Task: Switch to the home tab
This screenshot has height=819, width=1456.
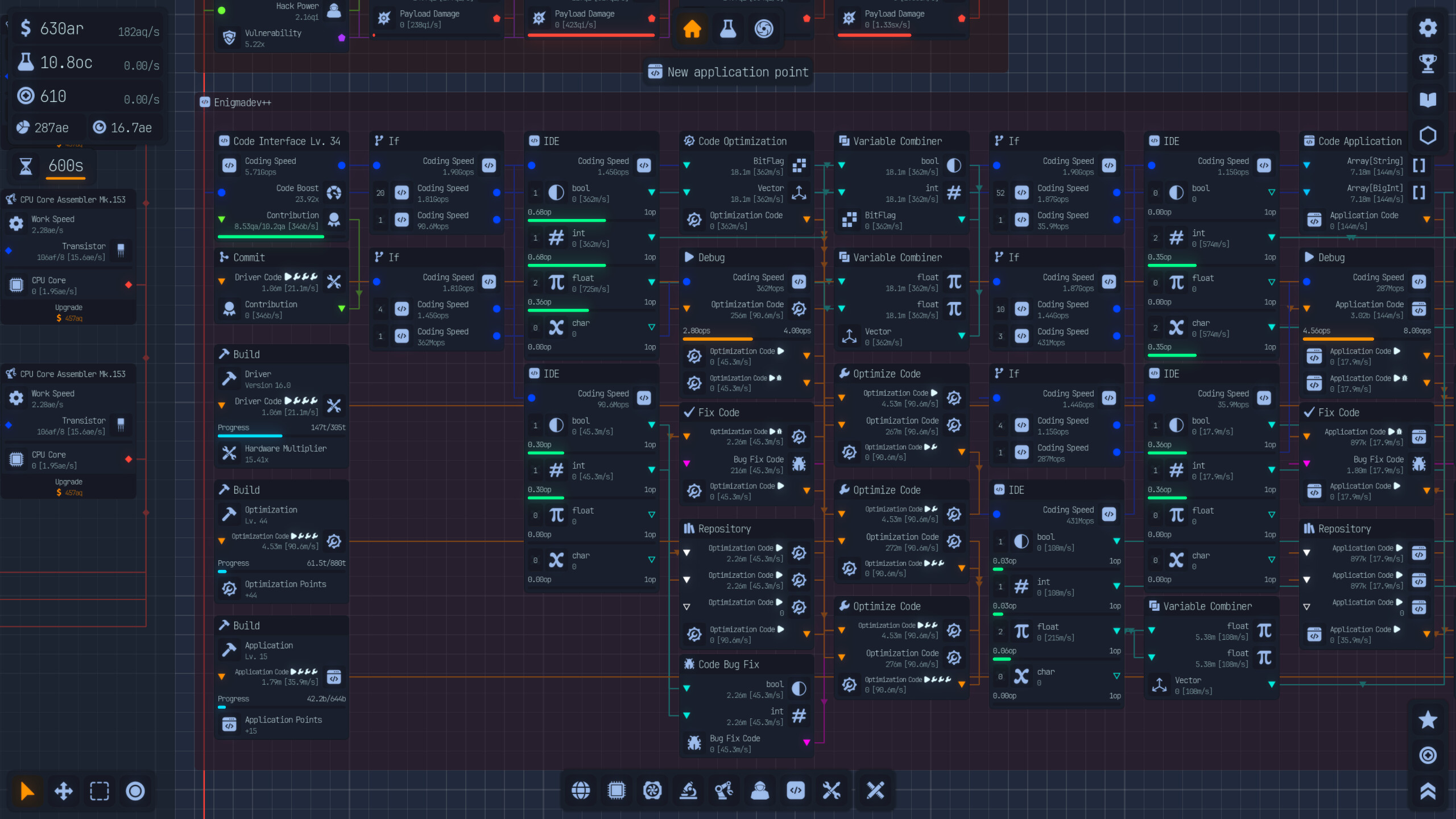Action: coord(692,28)
